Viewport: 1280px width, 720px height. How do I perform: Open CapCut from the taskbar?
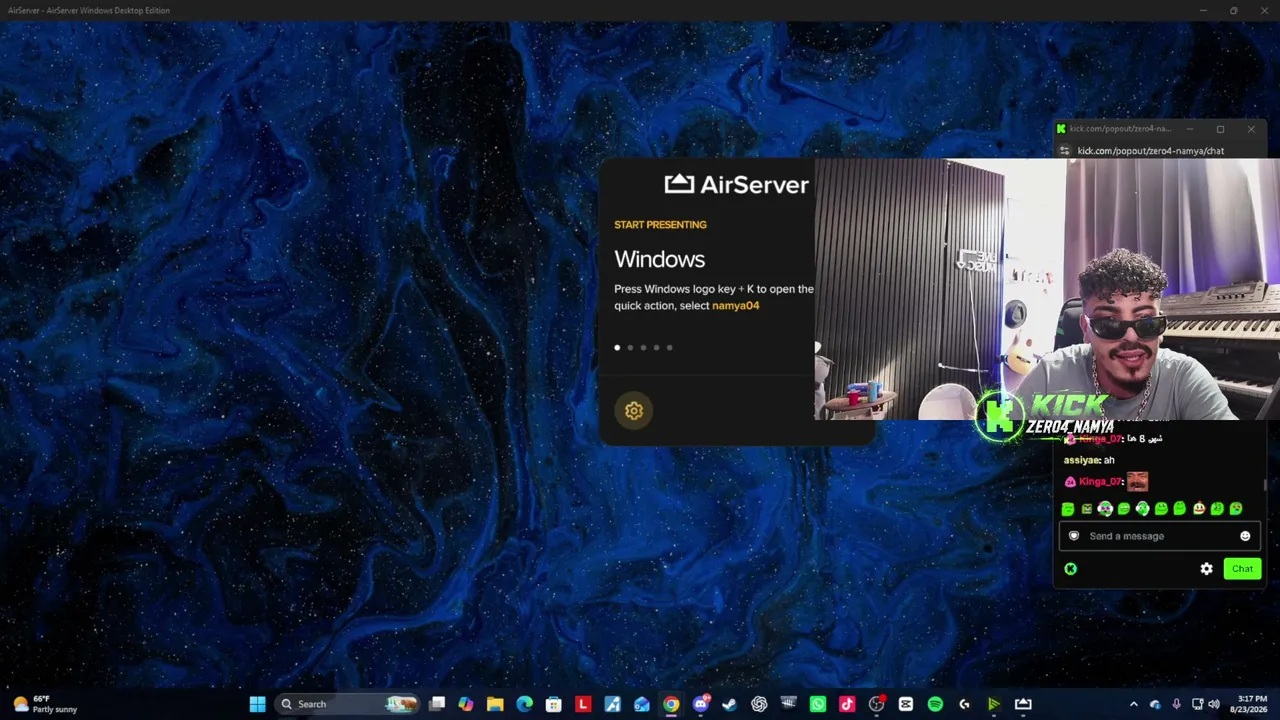[x=906, y=704]
